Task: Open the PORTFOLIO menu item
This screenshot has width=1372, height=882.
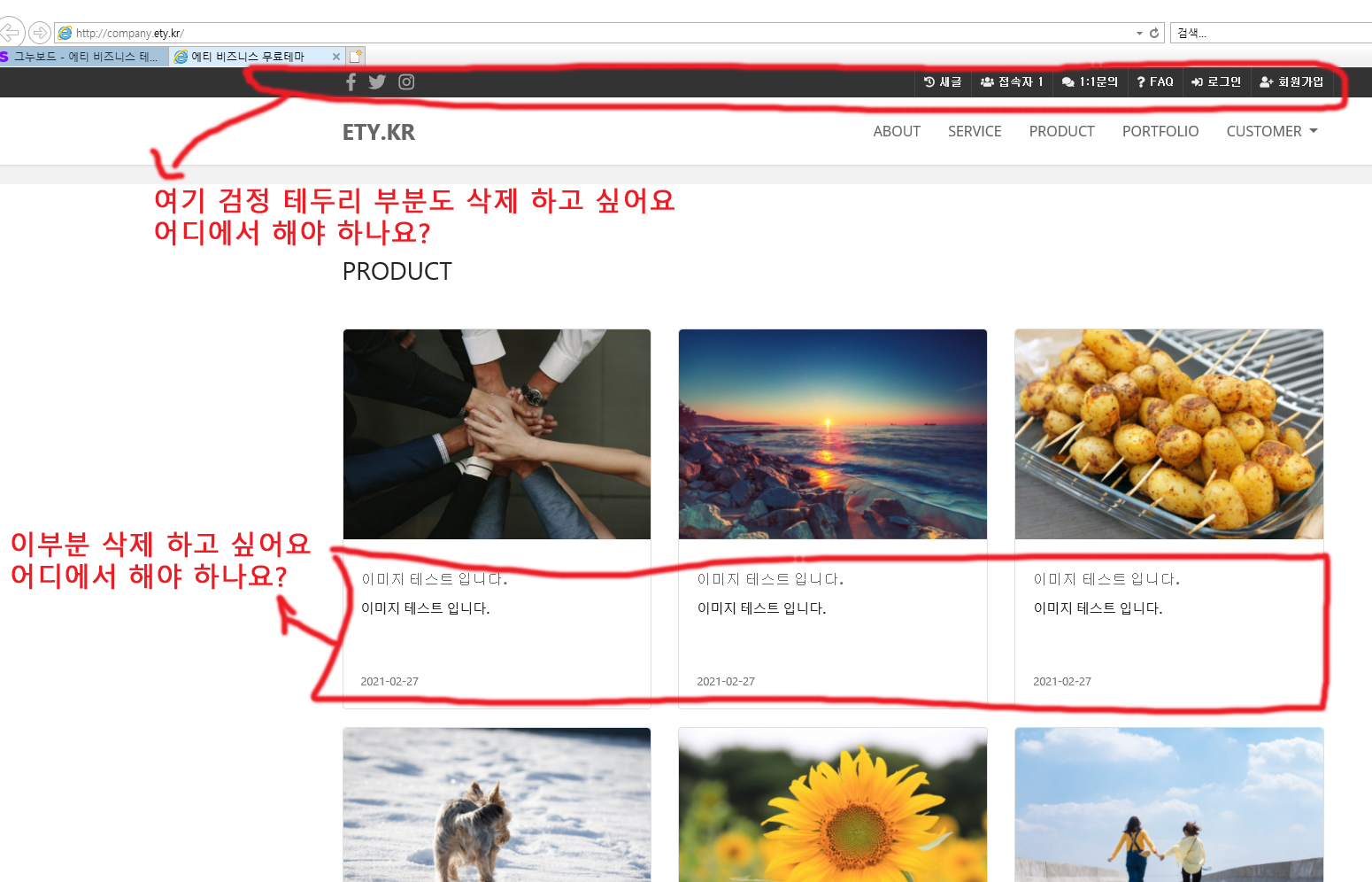Action: [x=1160, y=131]
